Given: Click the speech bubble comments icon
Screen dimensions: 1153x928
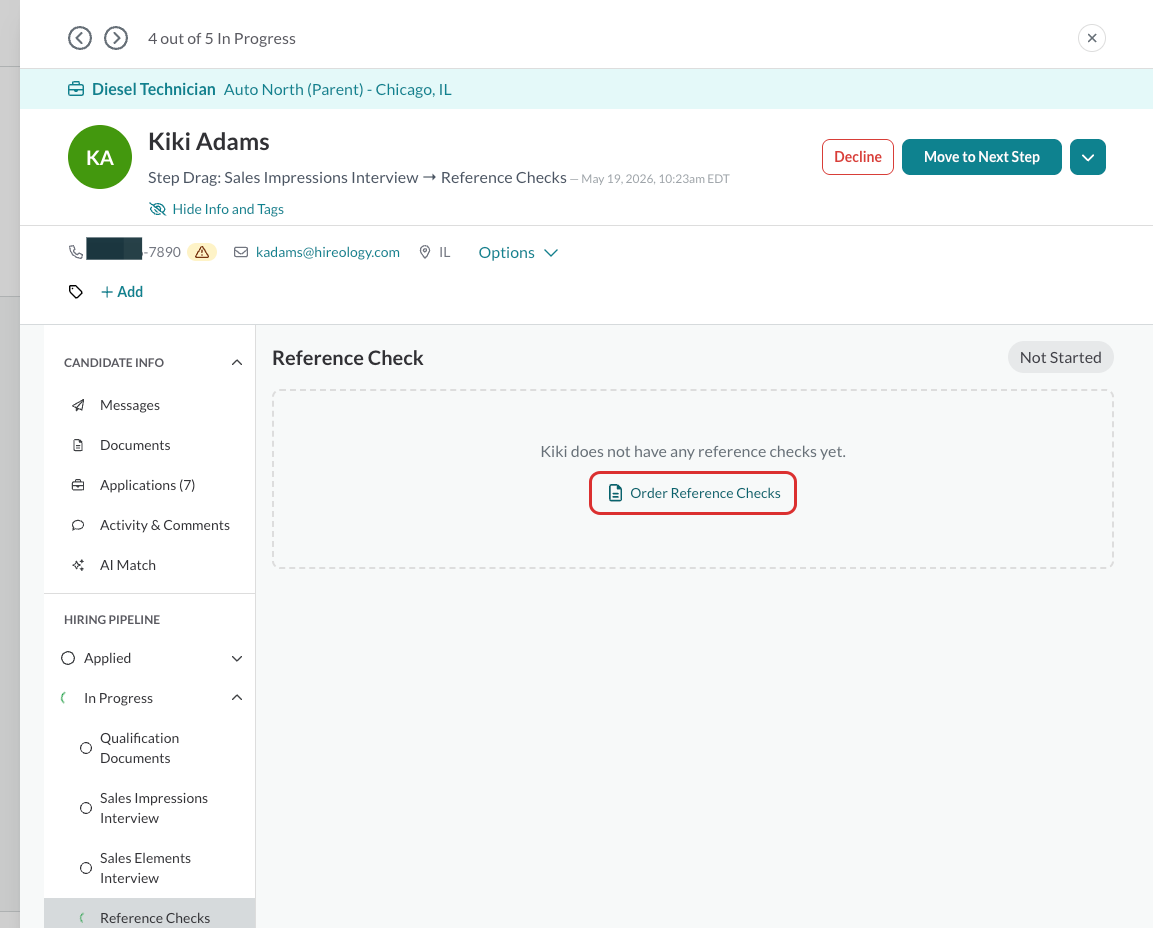Looking at the screenshot, I should [78, 525].
